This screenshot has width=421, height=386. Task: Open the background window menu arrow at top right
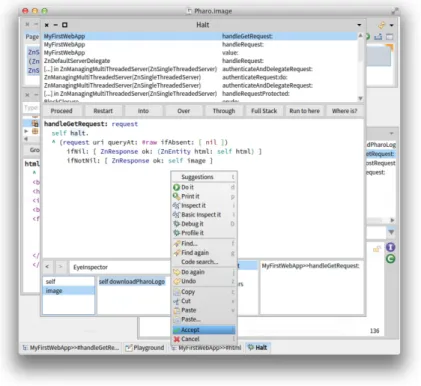392,25
